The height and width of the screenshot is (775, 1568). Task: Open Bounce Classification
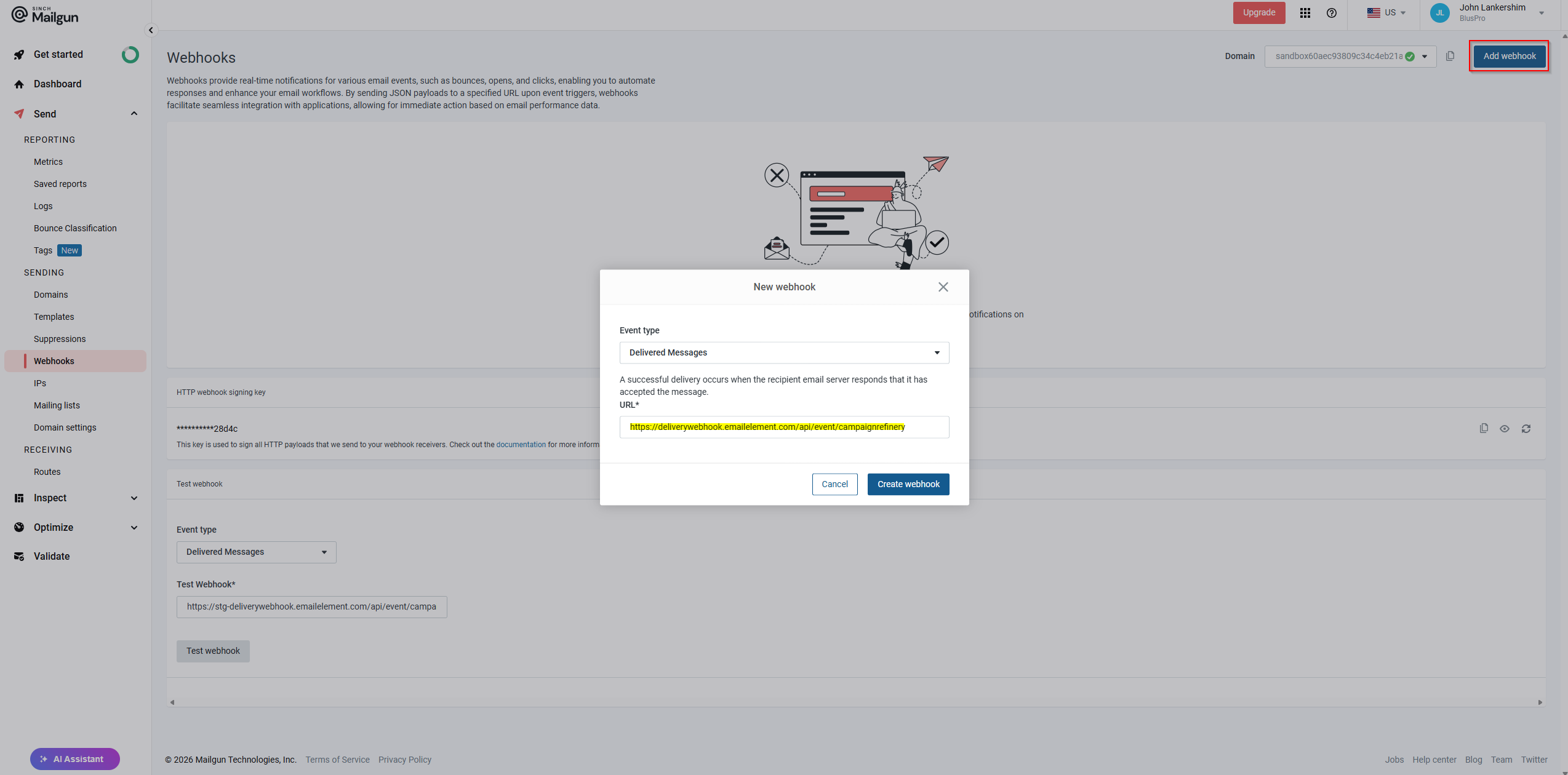(75, 228)
